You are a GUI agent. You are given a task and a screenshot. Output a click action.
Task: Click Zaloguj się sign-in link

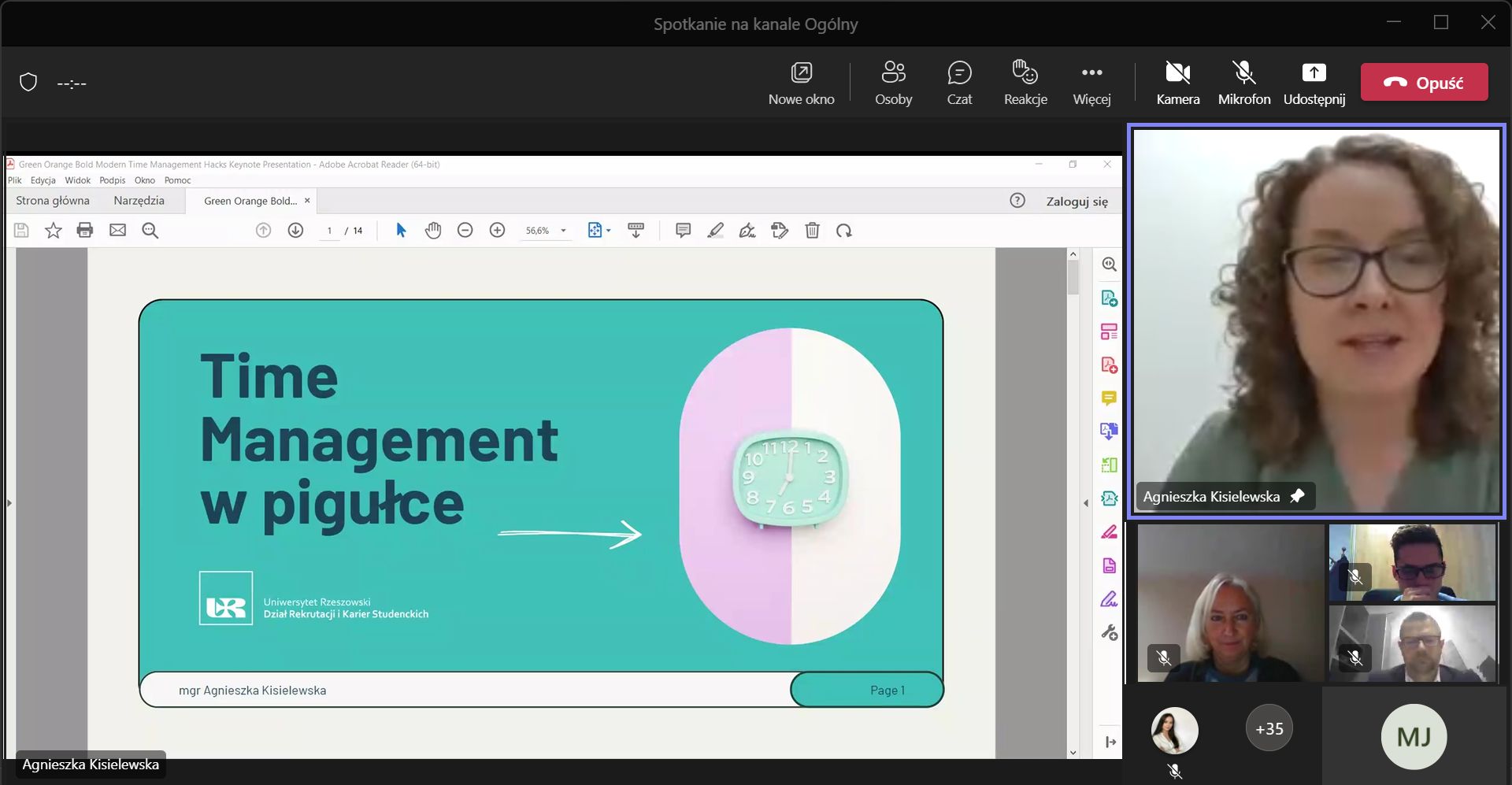tap(1077, 202)
